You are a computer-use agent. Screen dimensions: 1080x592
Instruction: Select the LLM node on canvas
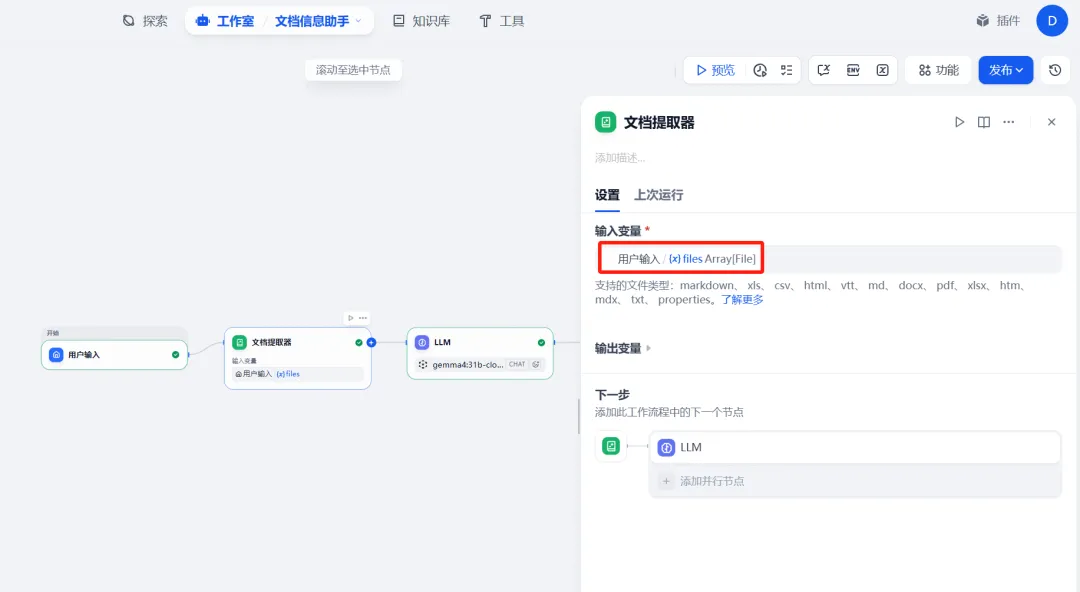[480, 354]
